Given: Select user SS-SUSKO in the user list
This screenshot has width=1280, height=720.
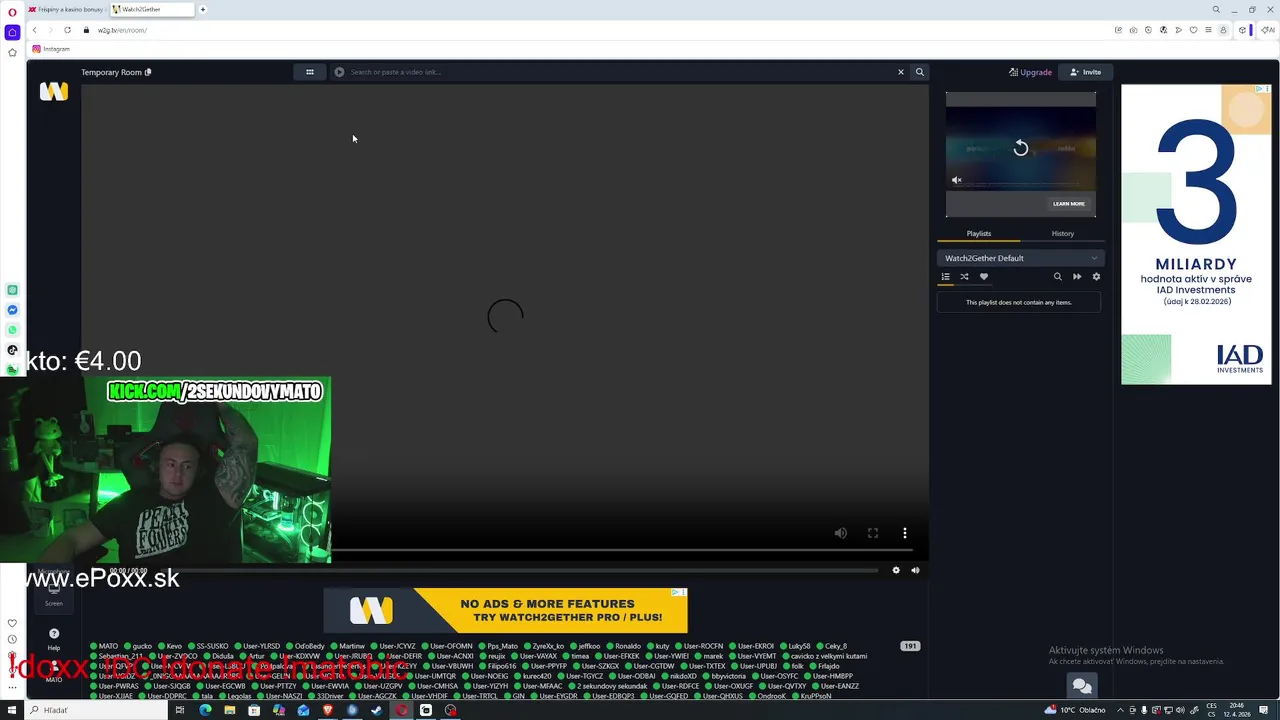Looking at the screenshot, I should click(207, 646).
